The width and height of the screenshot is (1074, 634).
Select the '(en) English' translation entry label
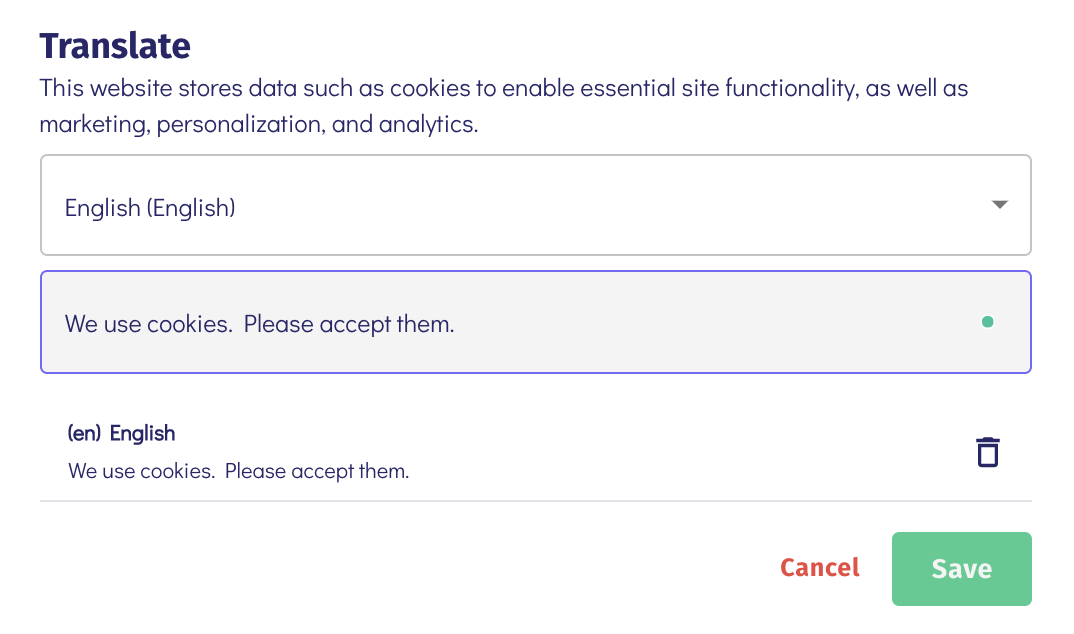[x=121, y=433]
